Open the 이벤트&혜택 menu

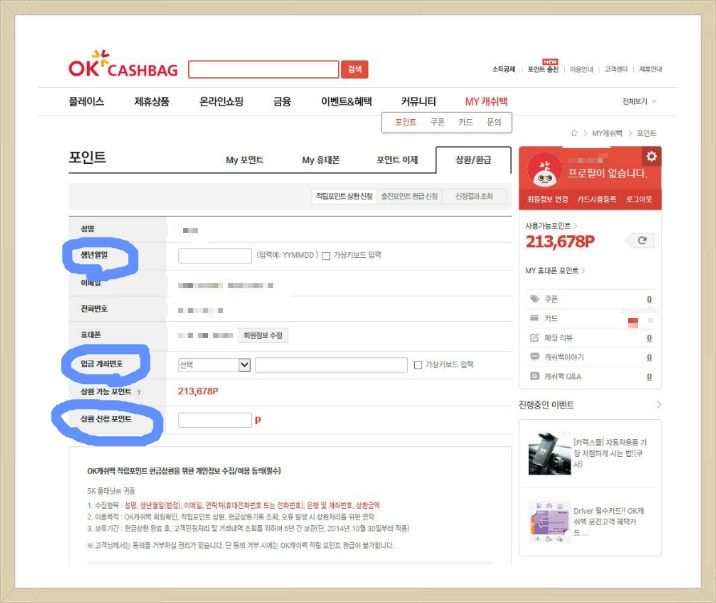346,101
